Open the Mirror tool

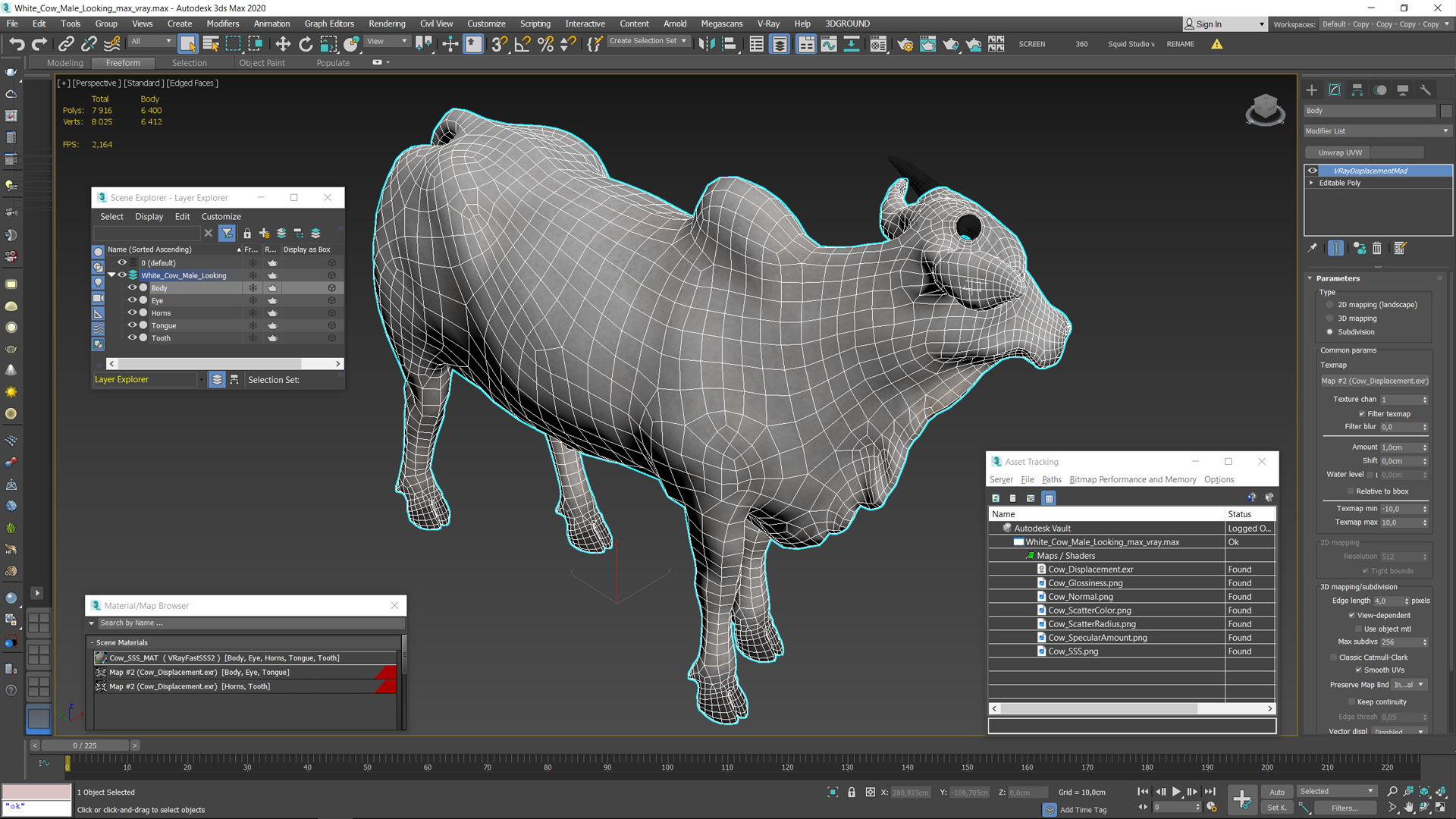pos(706,44)
